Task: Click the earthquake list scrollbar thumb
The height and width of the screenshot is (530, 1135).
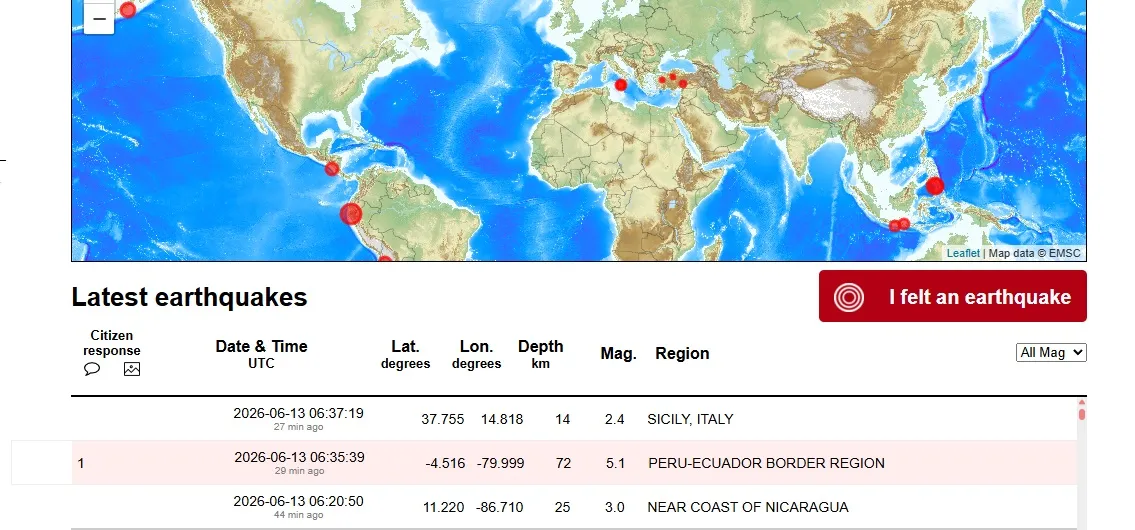Action: 1082,414
